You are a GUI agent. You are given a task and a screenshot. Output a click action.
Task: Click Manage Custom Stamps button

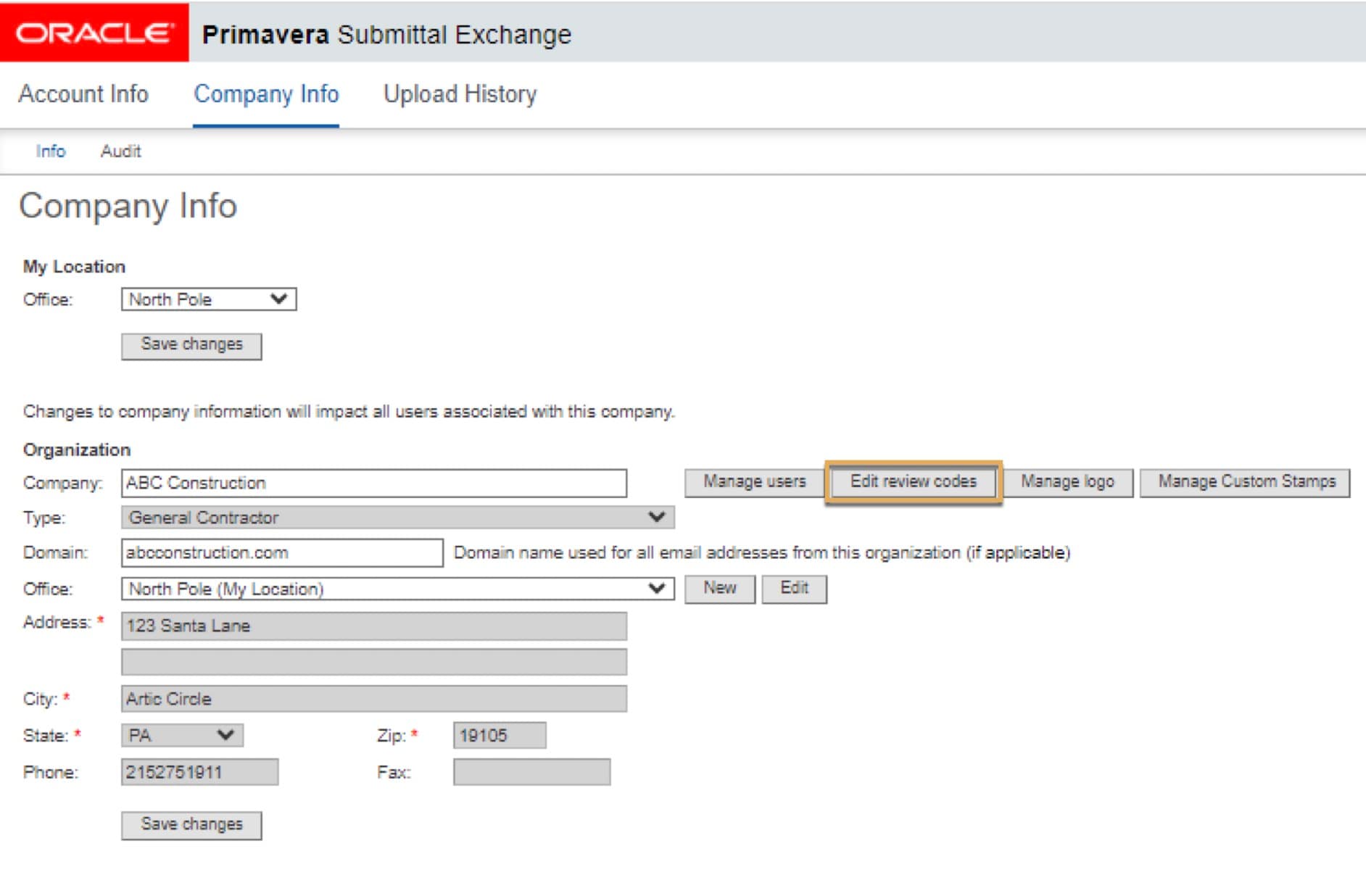[x=1245, y=482]
